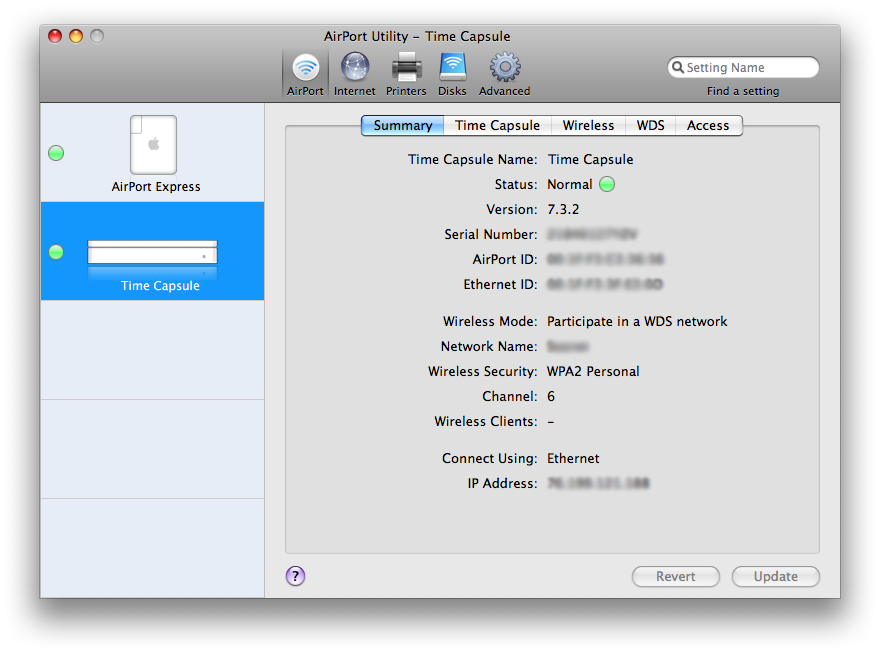Click the Update button
This screenshot has height=653, width=880.
coord(776,576)
